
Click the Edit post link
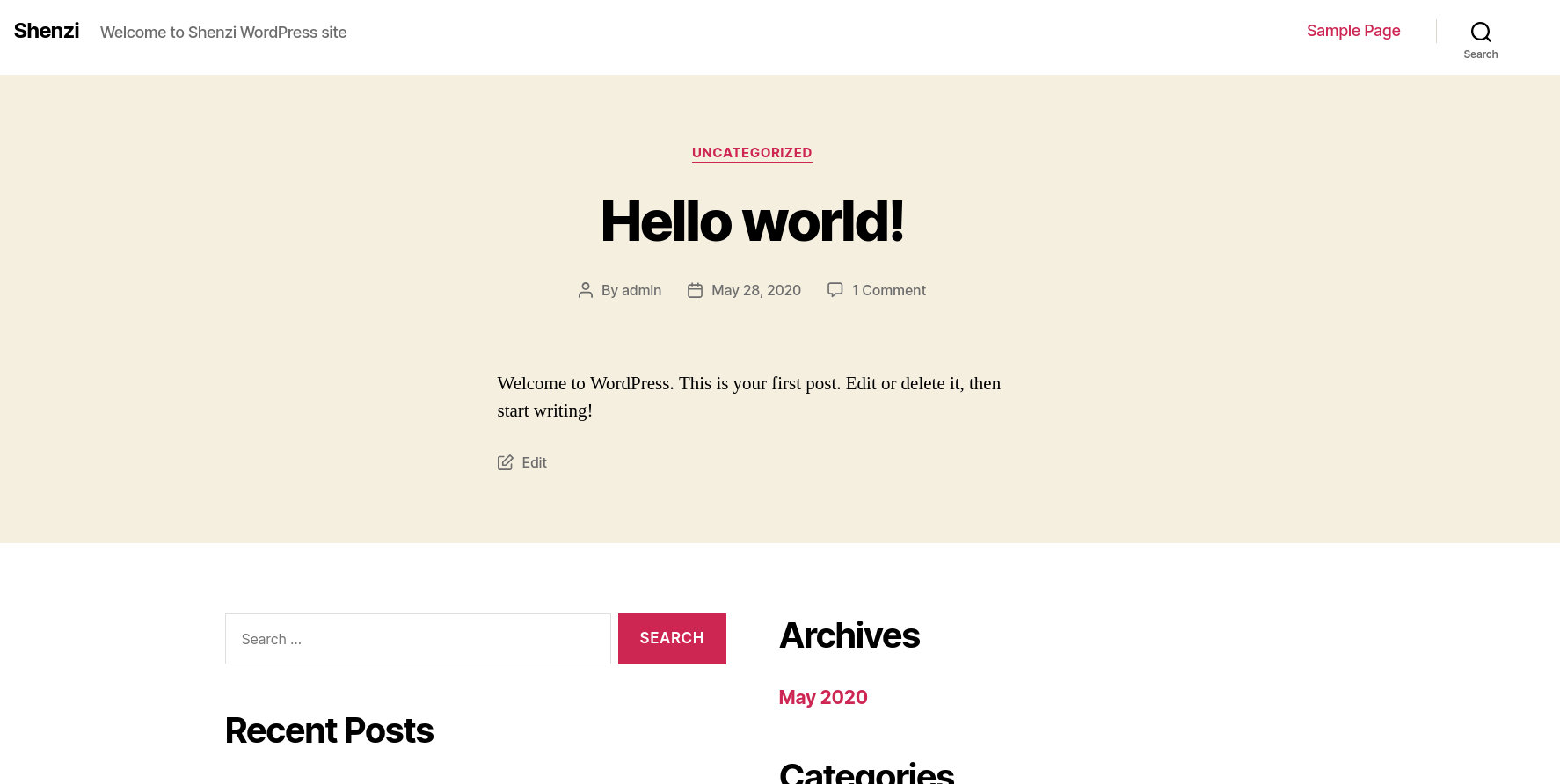click(x=534, y=462)
